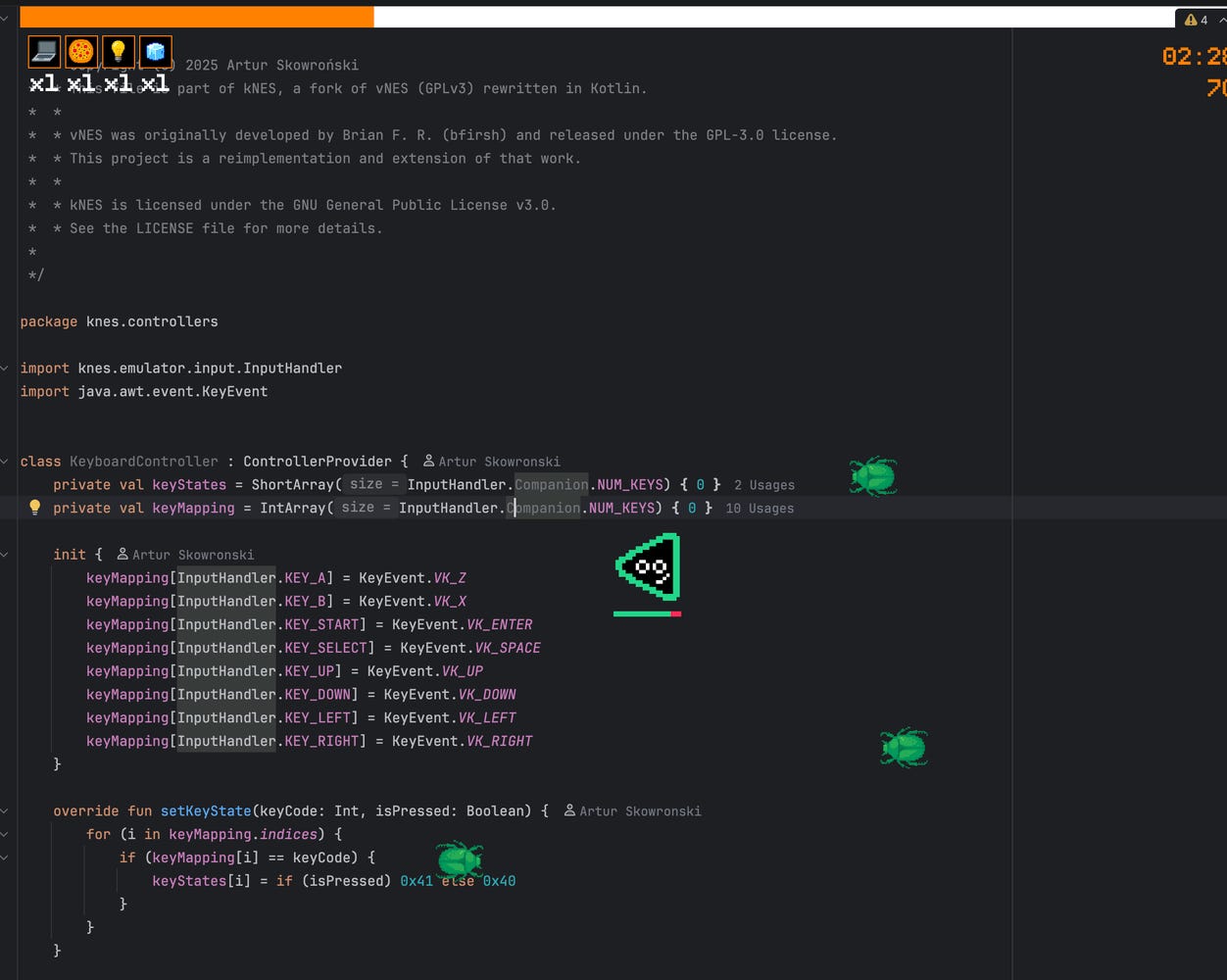Viewport: 1227px width, 980px height.
Task: Click the 0x41 hex literal
Action: pyautogui.click(x=417, y=881)
